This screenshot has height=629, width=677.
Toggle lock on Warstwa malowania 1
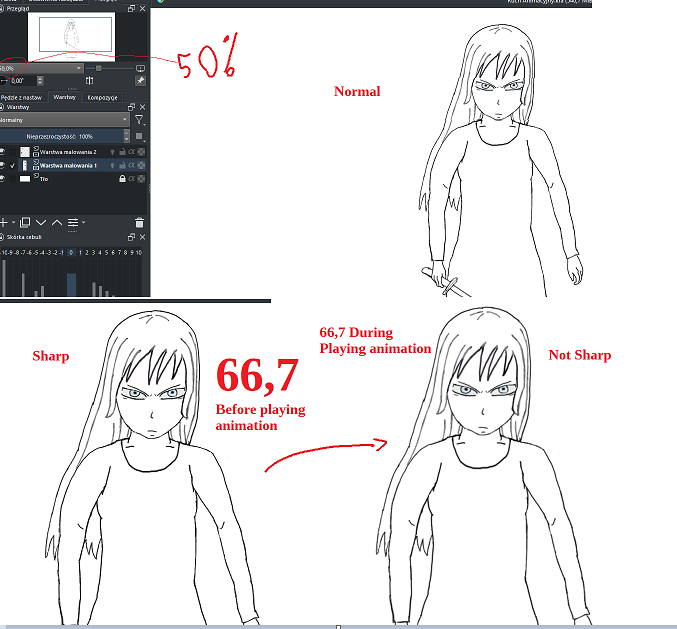click(122, 165)
